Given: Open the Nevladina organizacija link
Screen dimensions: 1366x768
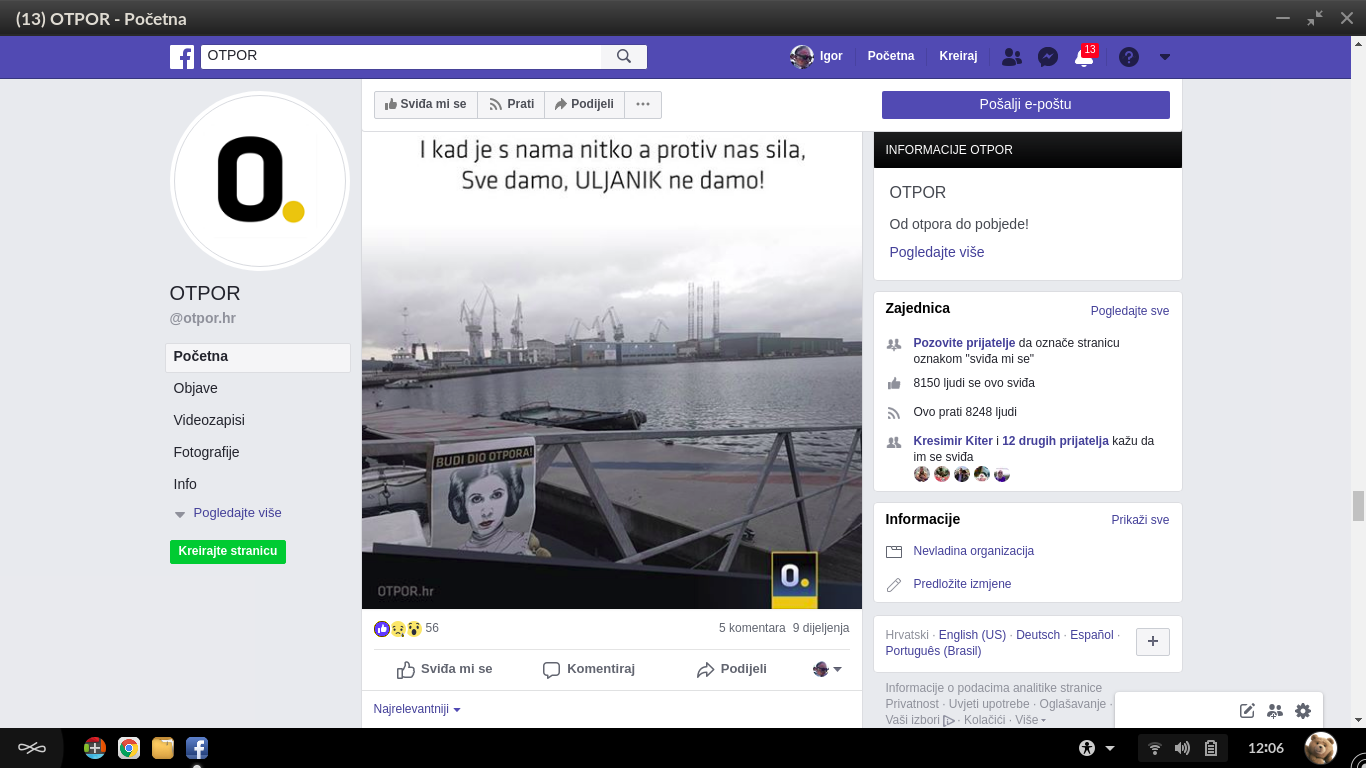Looking at the screenshot, I should click(972, 551).
